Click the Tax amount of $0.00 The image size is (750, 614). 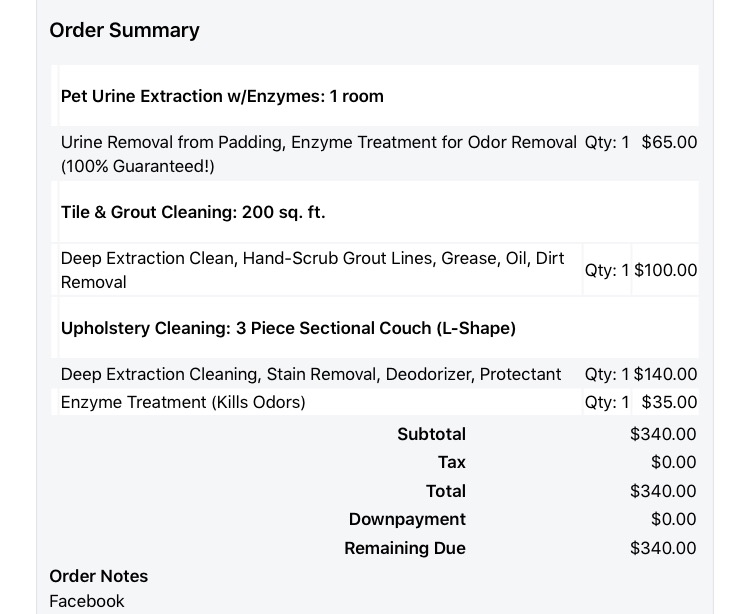pyautogui.click(x=673, y=462)
